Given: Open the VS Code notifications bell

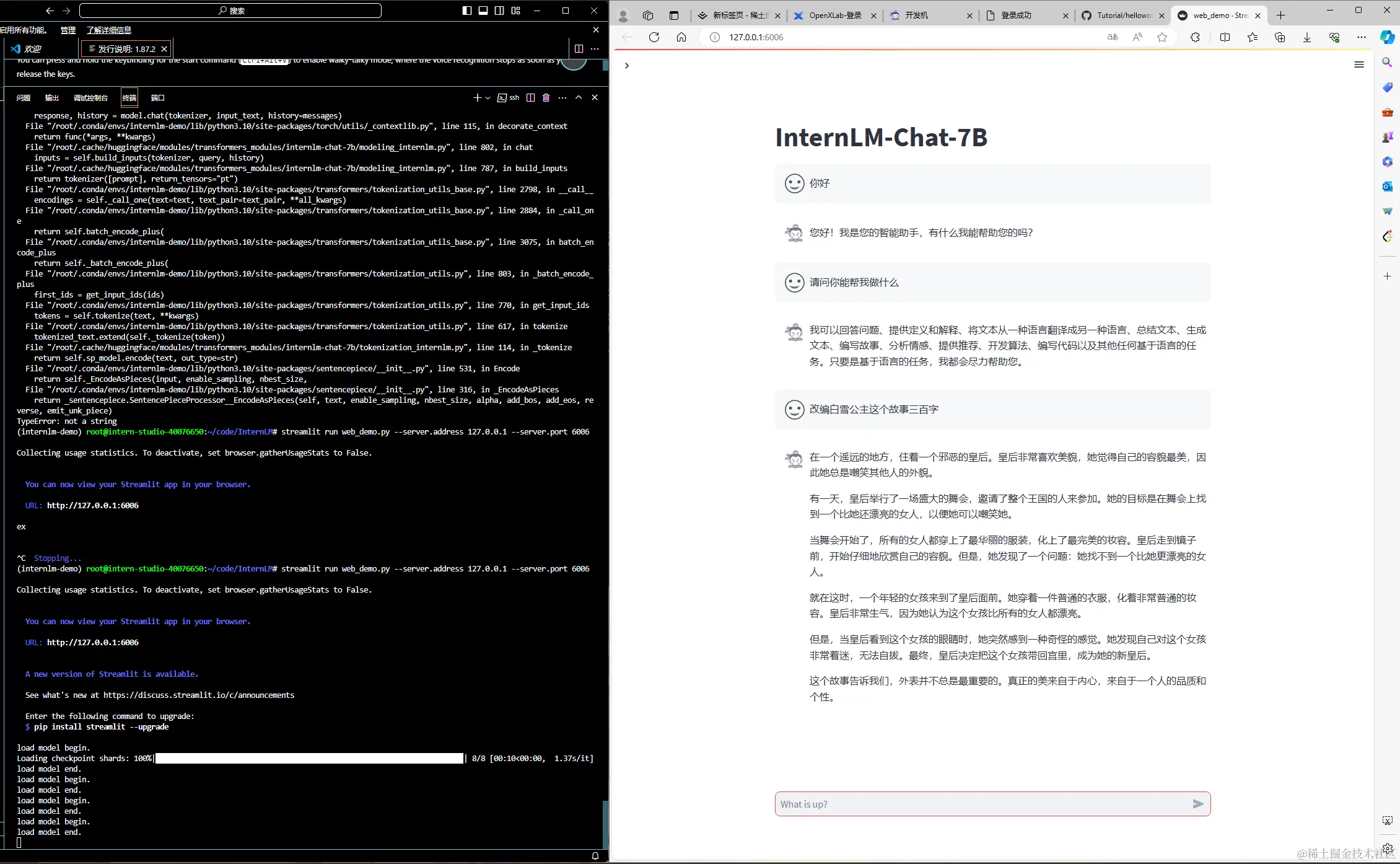Looking at the screenshot, I should point(595,856).
